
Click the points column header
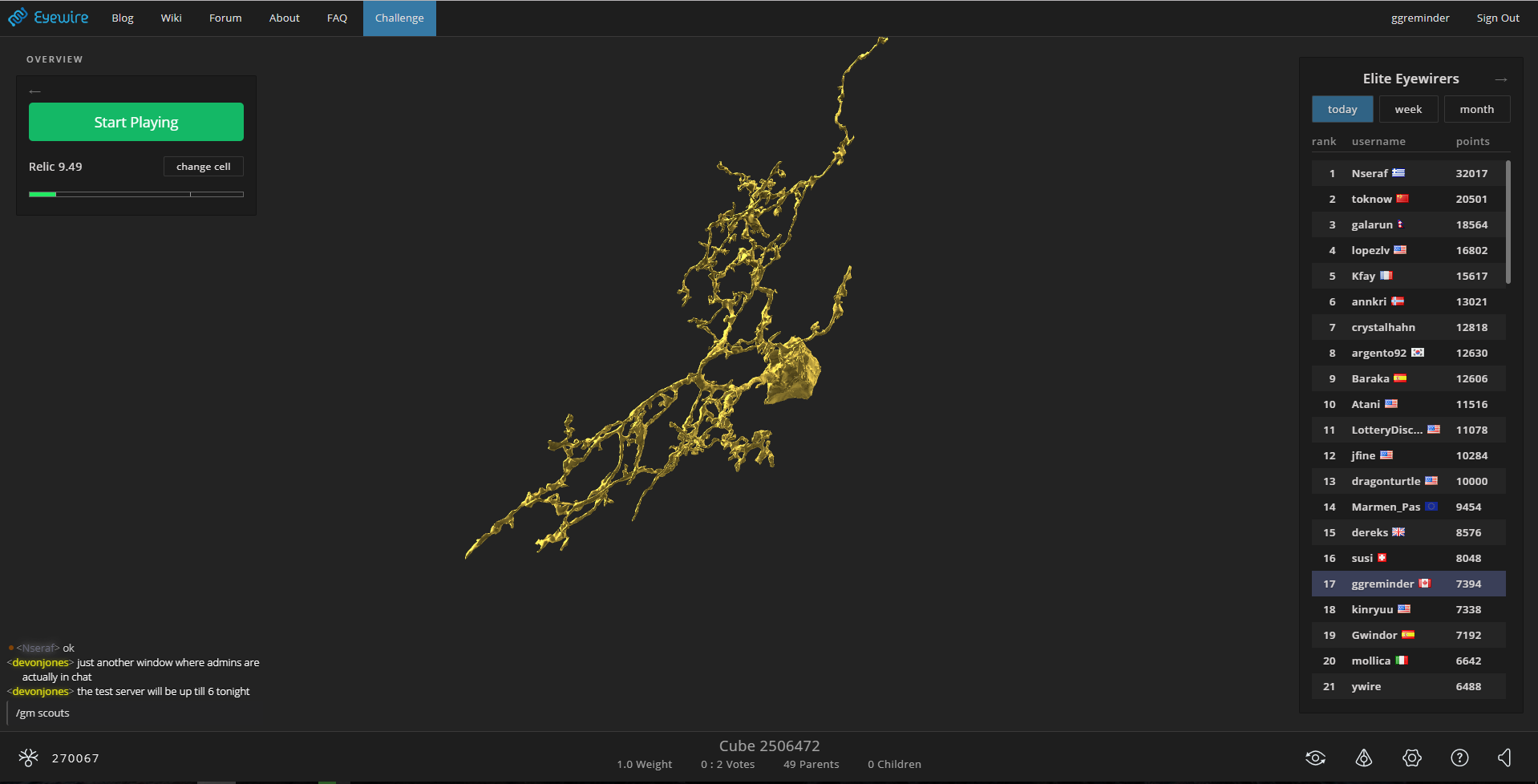1473,141
